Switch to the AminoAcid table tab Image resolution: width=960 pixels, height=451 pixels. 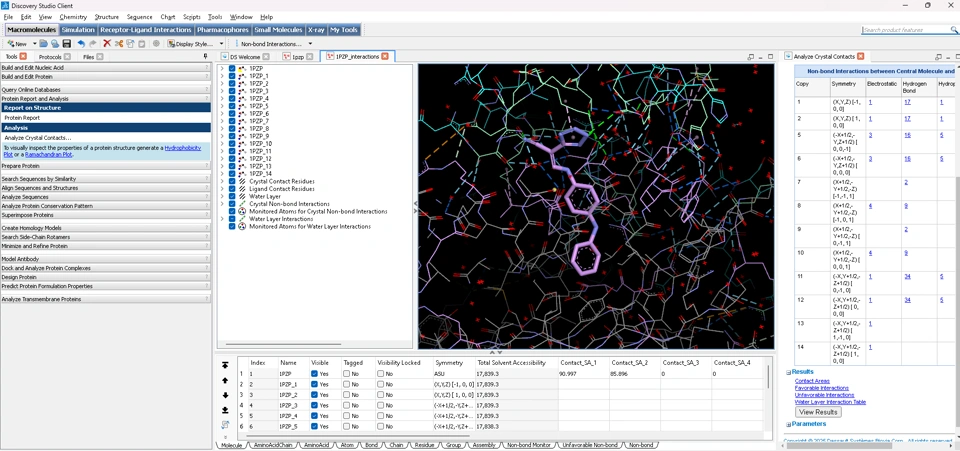click(316, 445)
